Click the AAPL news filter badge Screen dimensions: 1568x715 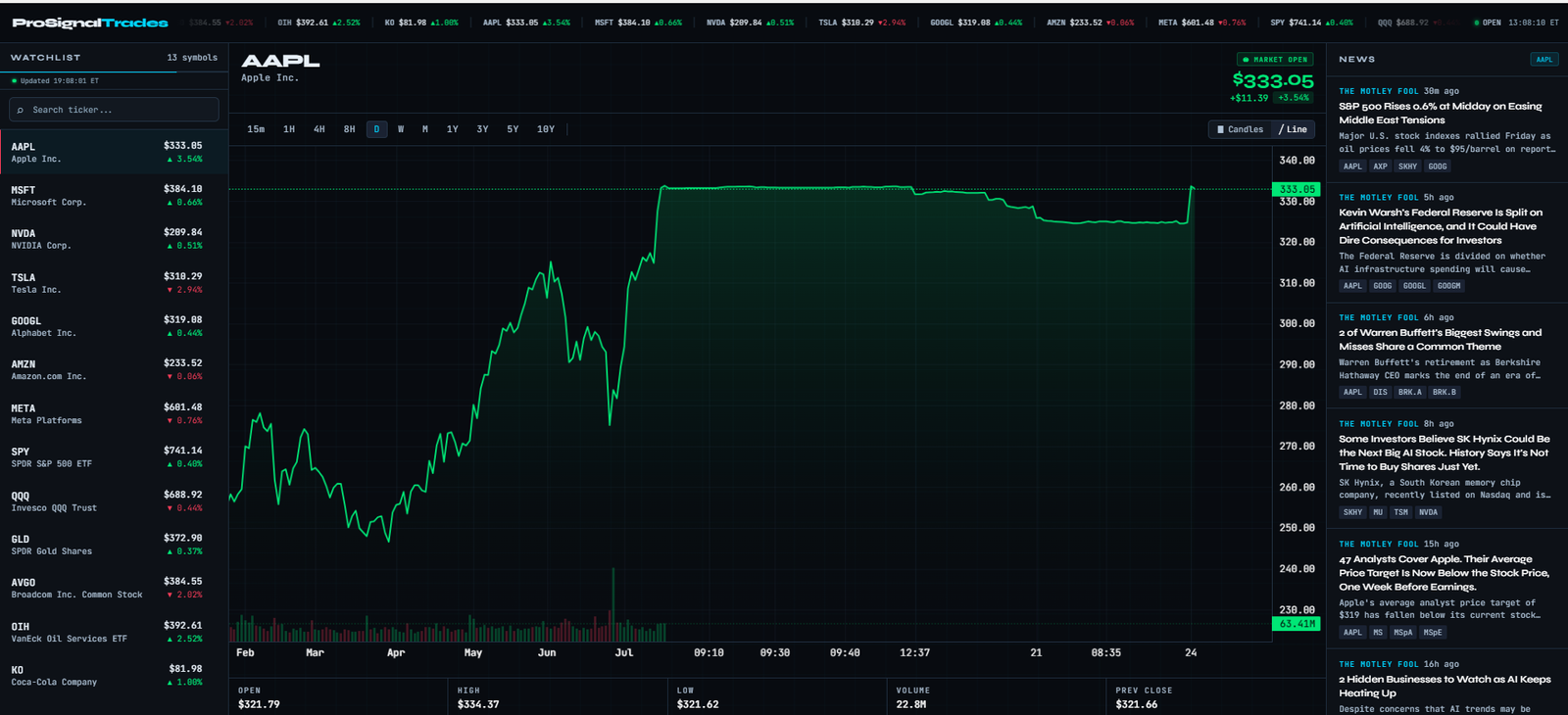click(x=1543, y=60)
